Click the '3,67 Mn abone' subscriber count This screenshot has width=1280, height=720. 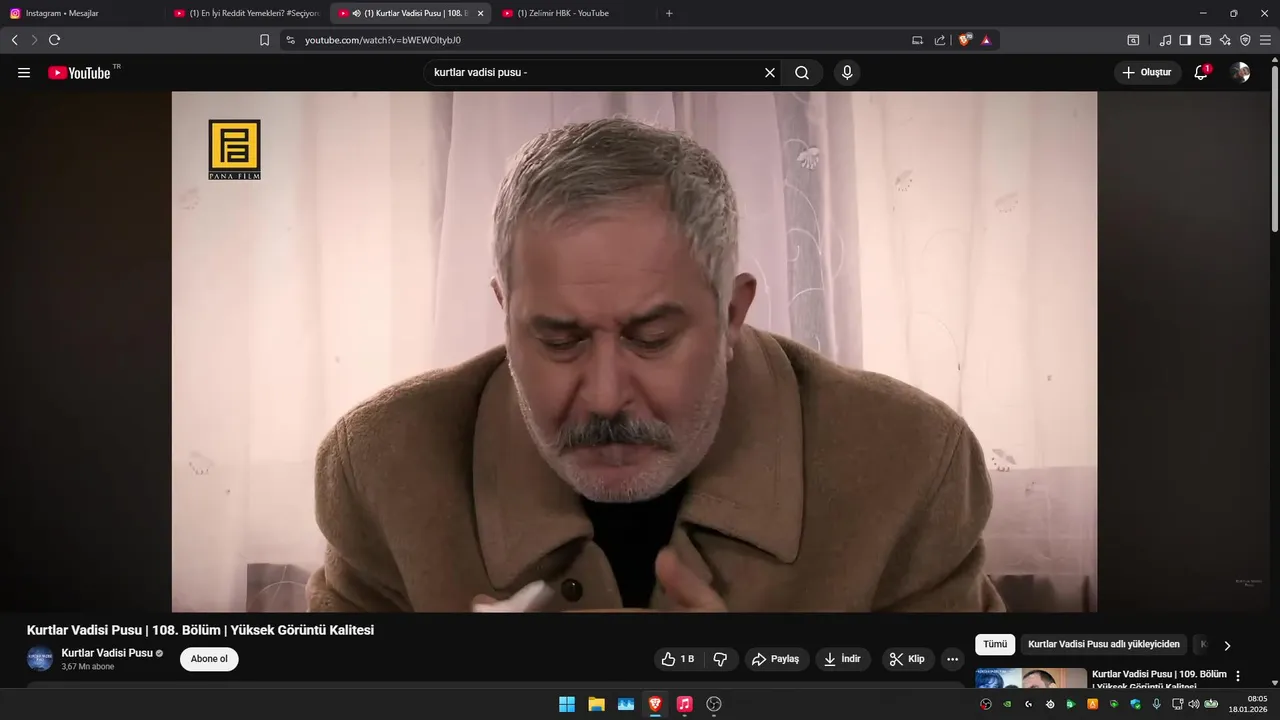tap(88, 667)
